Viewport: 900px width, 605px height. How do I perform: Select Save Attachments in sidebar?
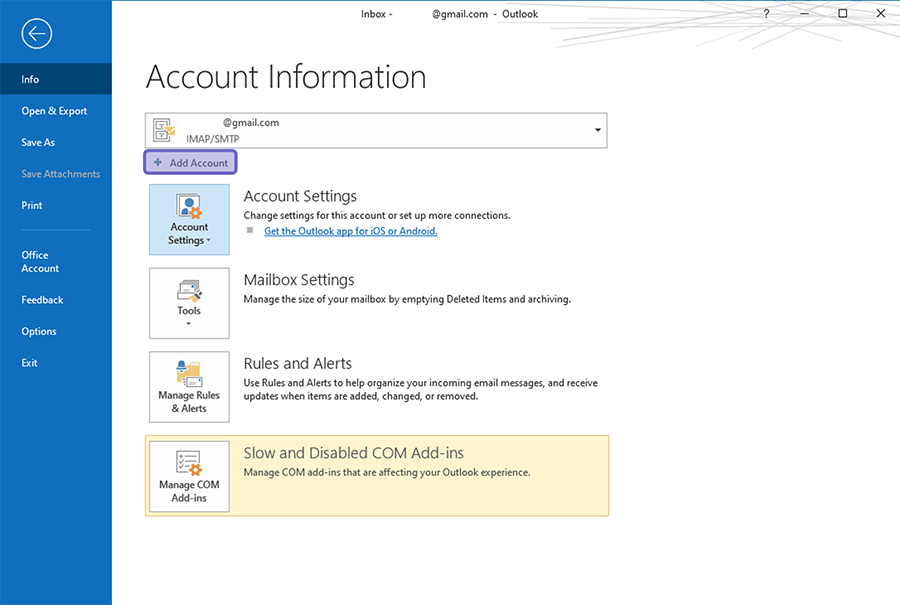point(56,174)
